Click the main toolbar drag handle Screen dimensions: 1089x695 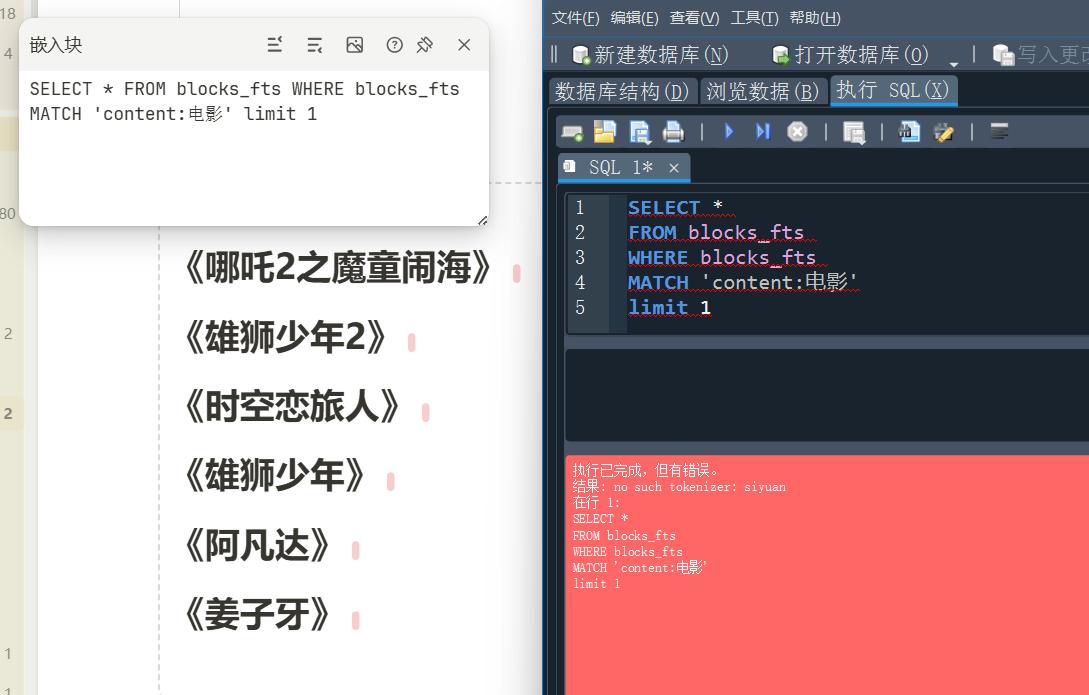click(554, 54)
